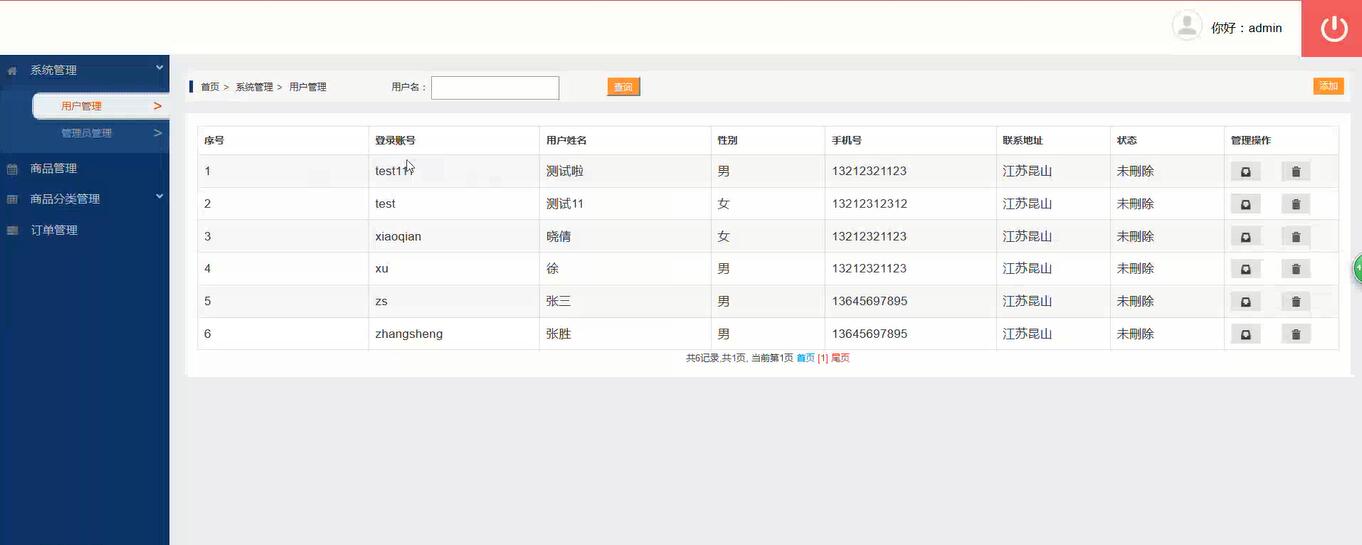Click edit icon for user zs
The image size is (1362, 545).
(x=1246, y=302)
